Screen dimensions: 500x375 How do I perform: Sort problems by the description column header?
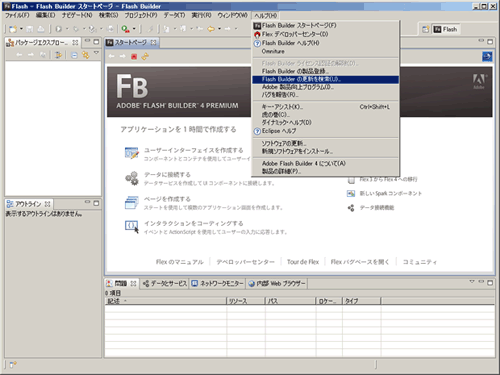[x=166, y=301]
